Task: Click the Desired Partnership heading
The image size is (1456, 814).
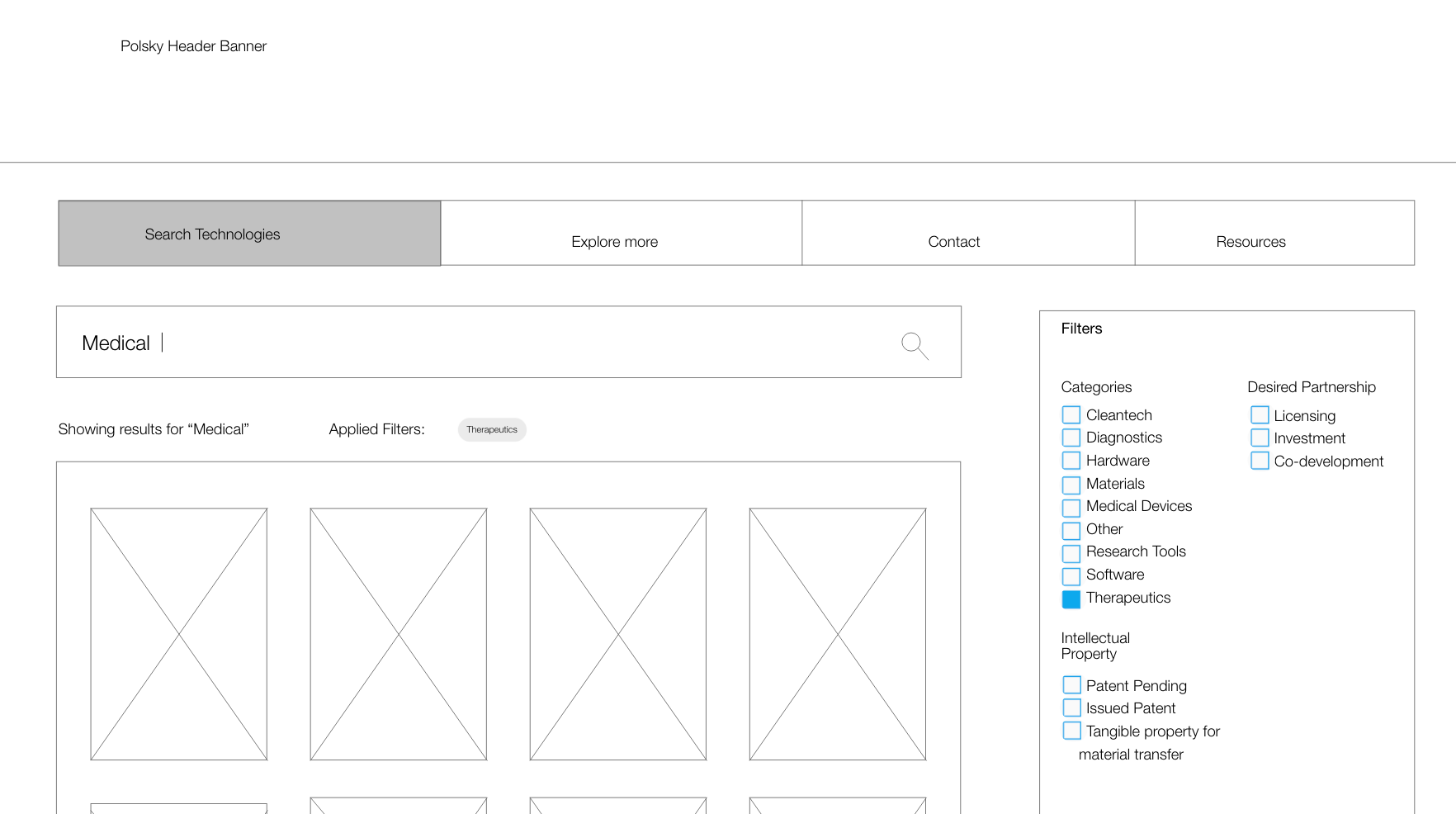Action: click(1312, 387)
